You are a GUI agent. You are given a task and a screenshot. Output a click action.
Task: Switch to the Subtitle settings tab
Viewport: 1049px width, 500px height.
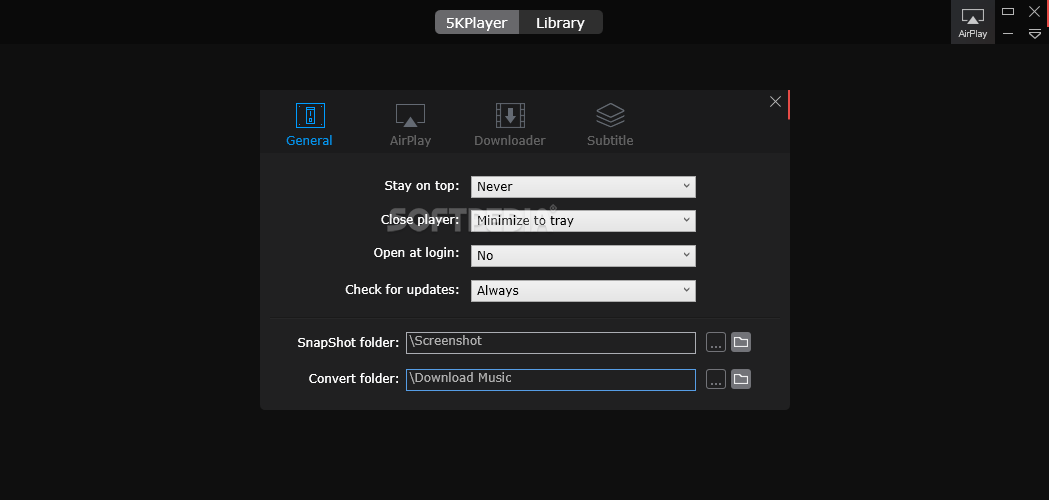610,125
